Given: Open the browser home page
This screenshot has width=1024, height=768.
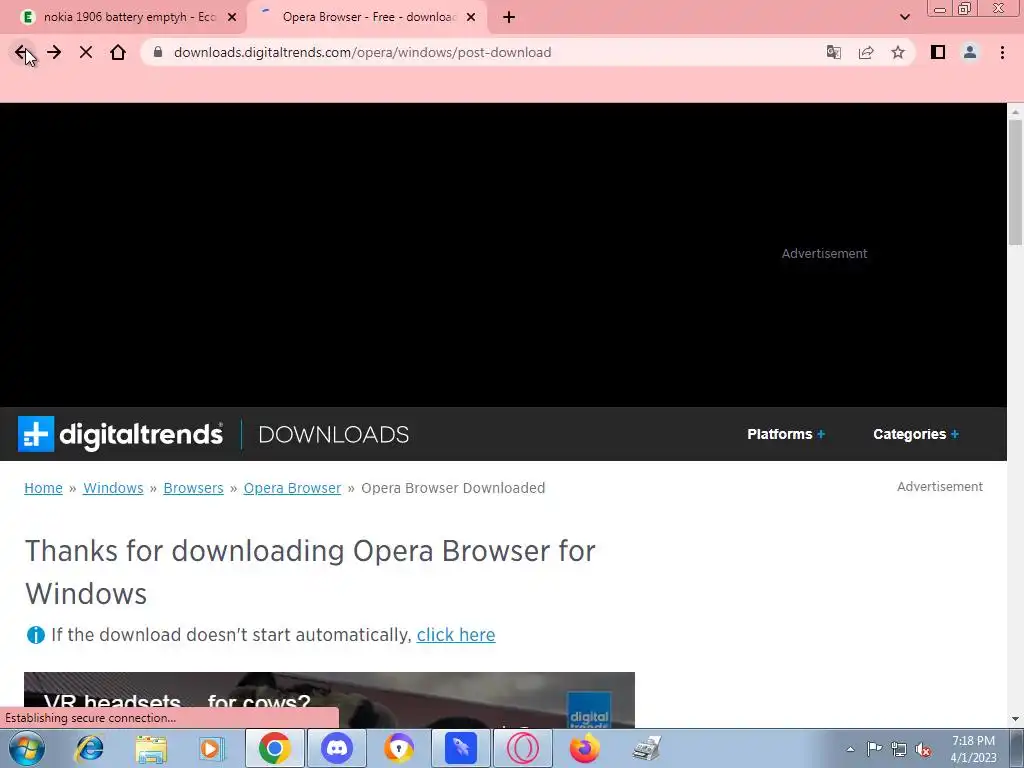Looking at the screenshot, I should point(118,52).
